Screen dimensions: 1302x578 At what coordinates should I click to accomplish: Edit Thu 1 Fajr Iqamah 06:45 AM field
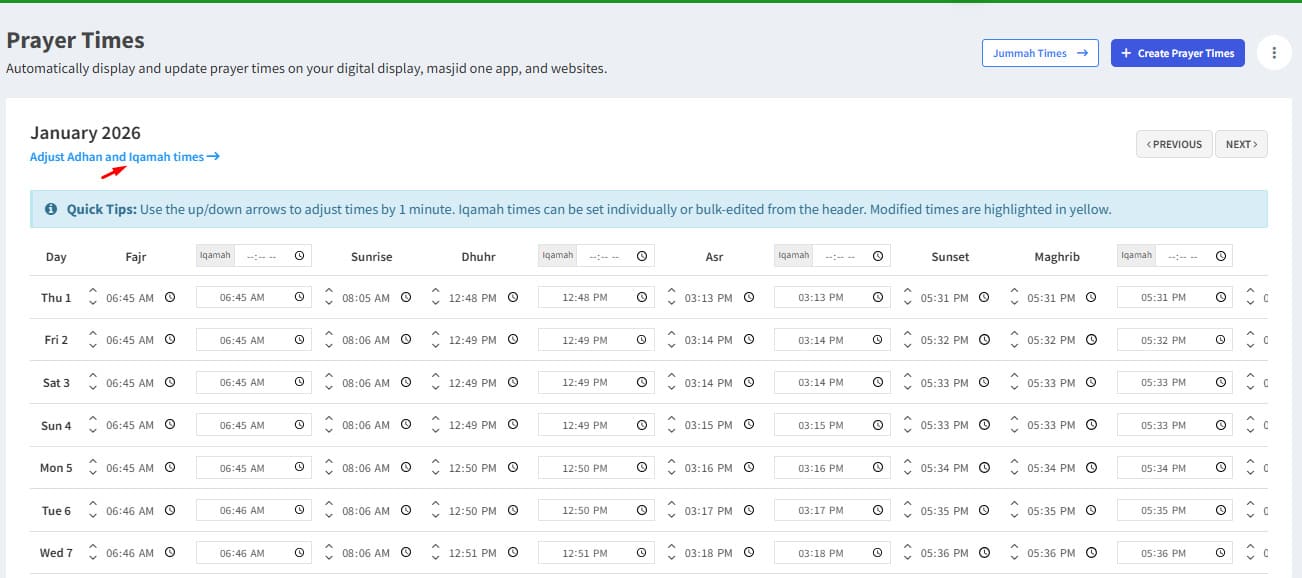point(254,298)
